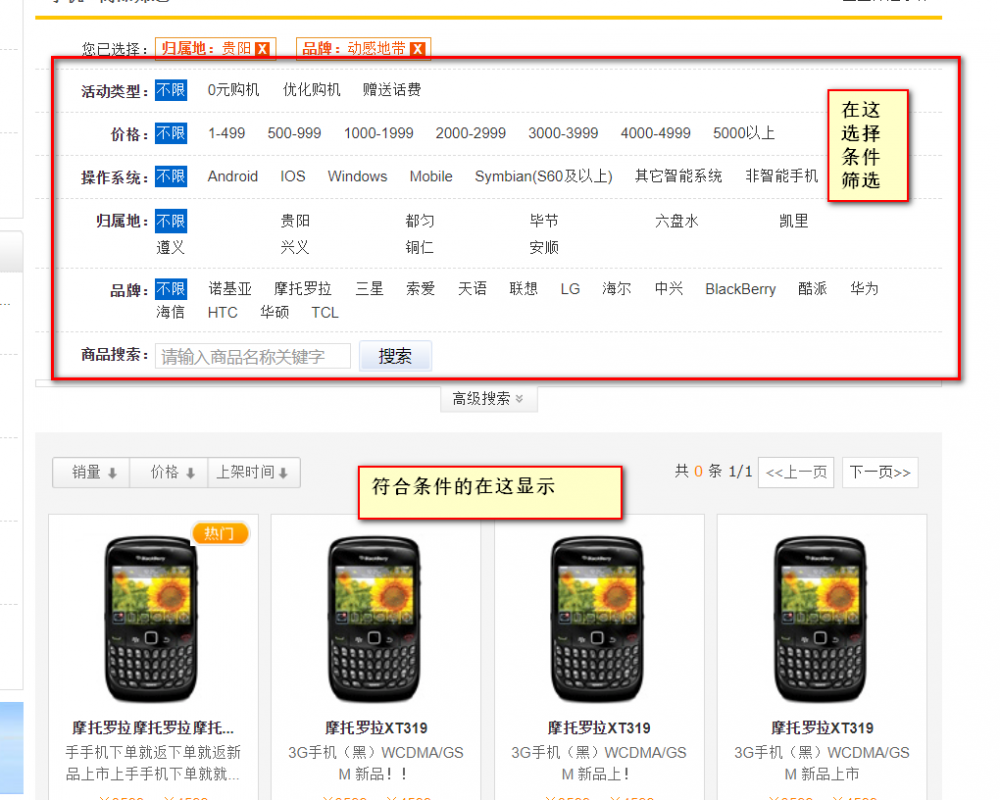Filter by price range 1000-1999
The image size is (1000, 800).
[x=379, y=133]
